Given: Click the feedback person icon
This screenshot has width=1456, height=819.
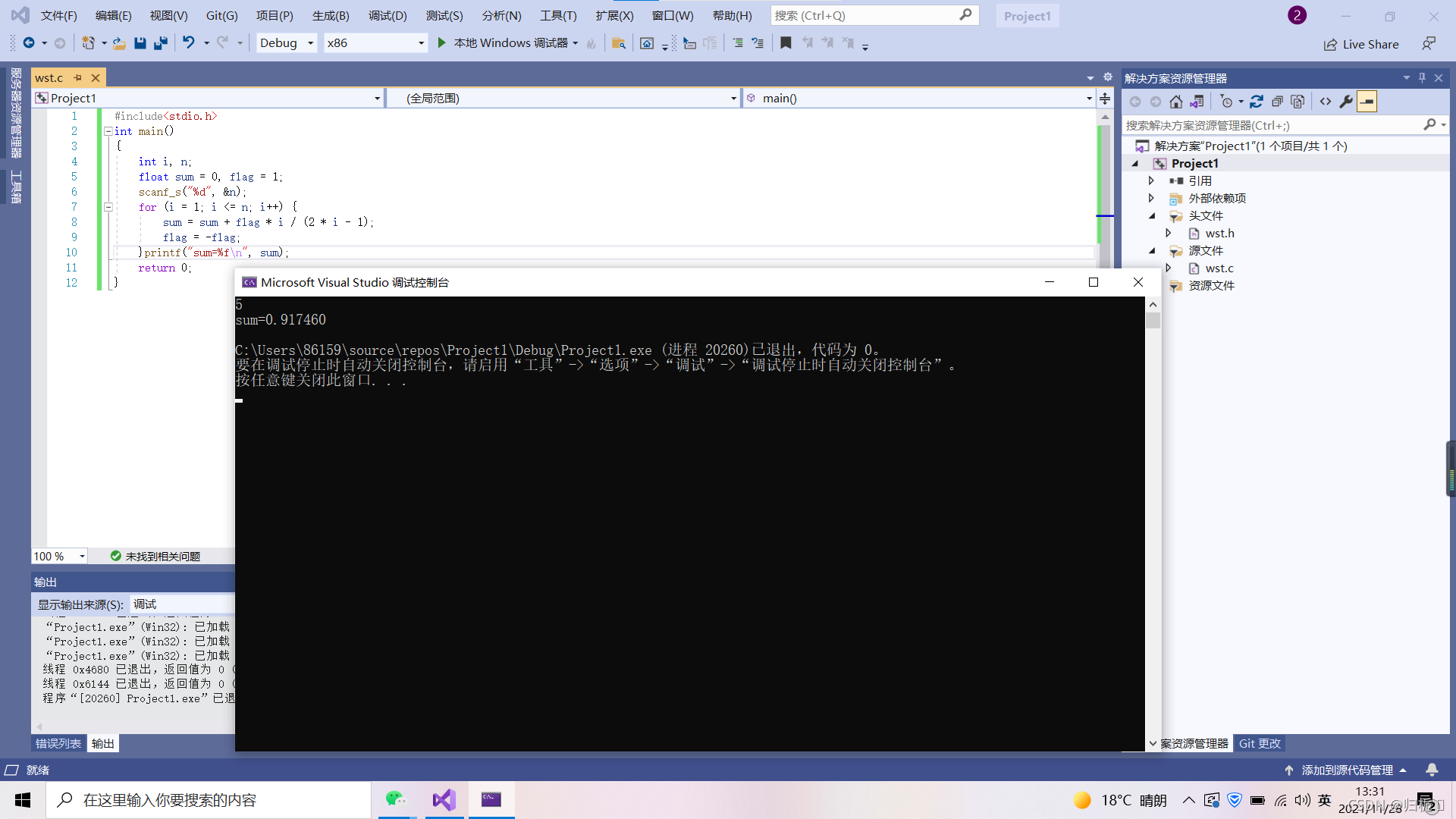Looking at the screenshot, I should pyautogui.click(x=1429, y=44).
